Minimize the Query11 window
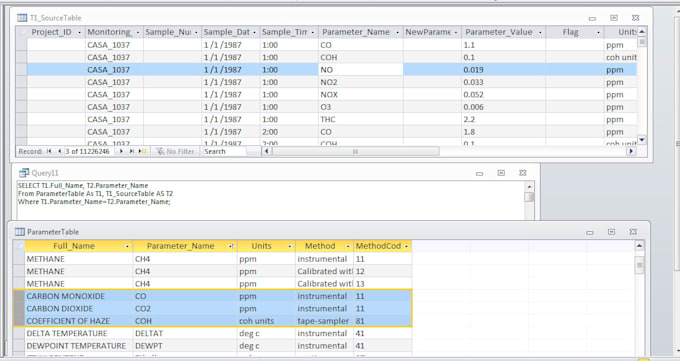Screen dimensions: 680x361 tap(479, 173)
